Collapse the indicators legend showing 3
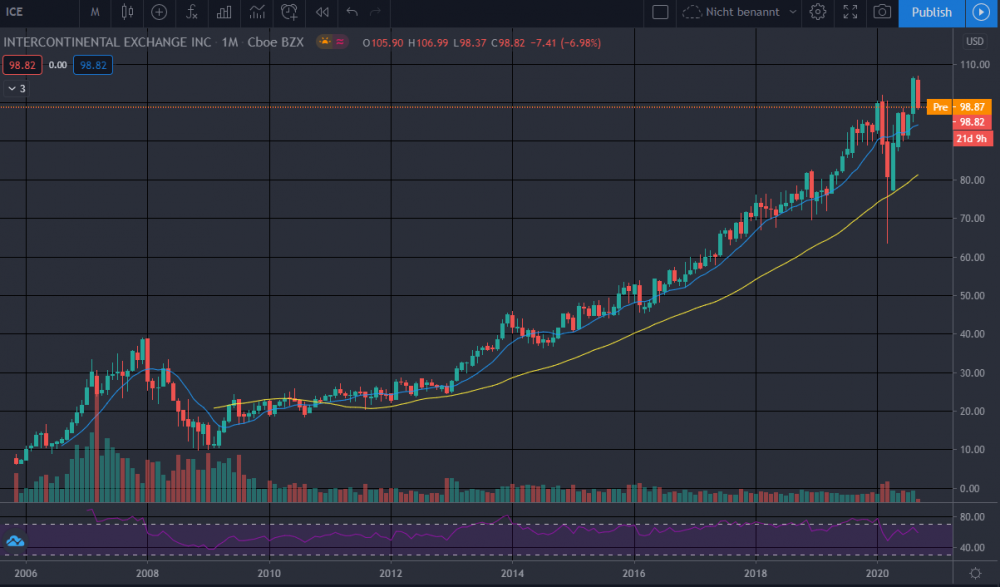Viewport: 1000px width, 587px height. pos(16,89)
